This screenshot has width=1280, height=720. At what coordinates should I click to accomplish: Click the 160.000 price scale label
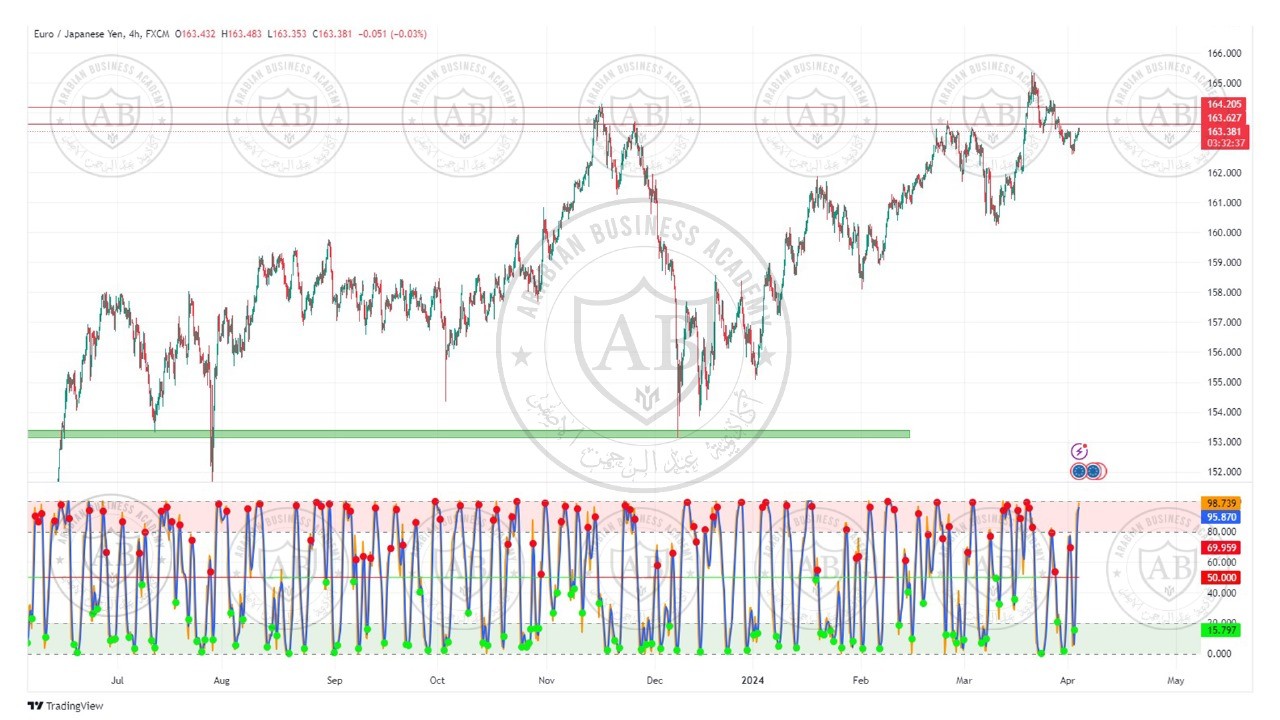[1224, 233]
